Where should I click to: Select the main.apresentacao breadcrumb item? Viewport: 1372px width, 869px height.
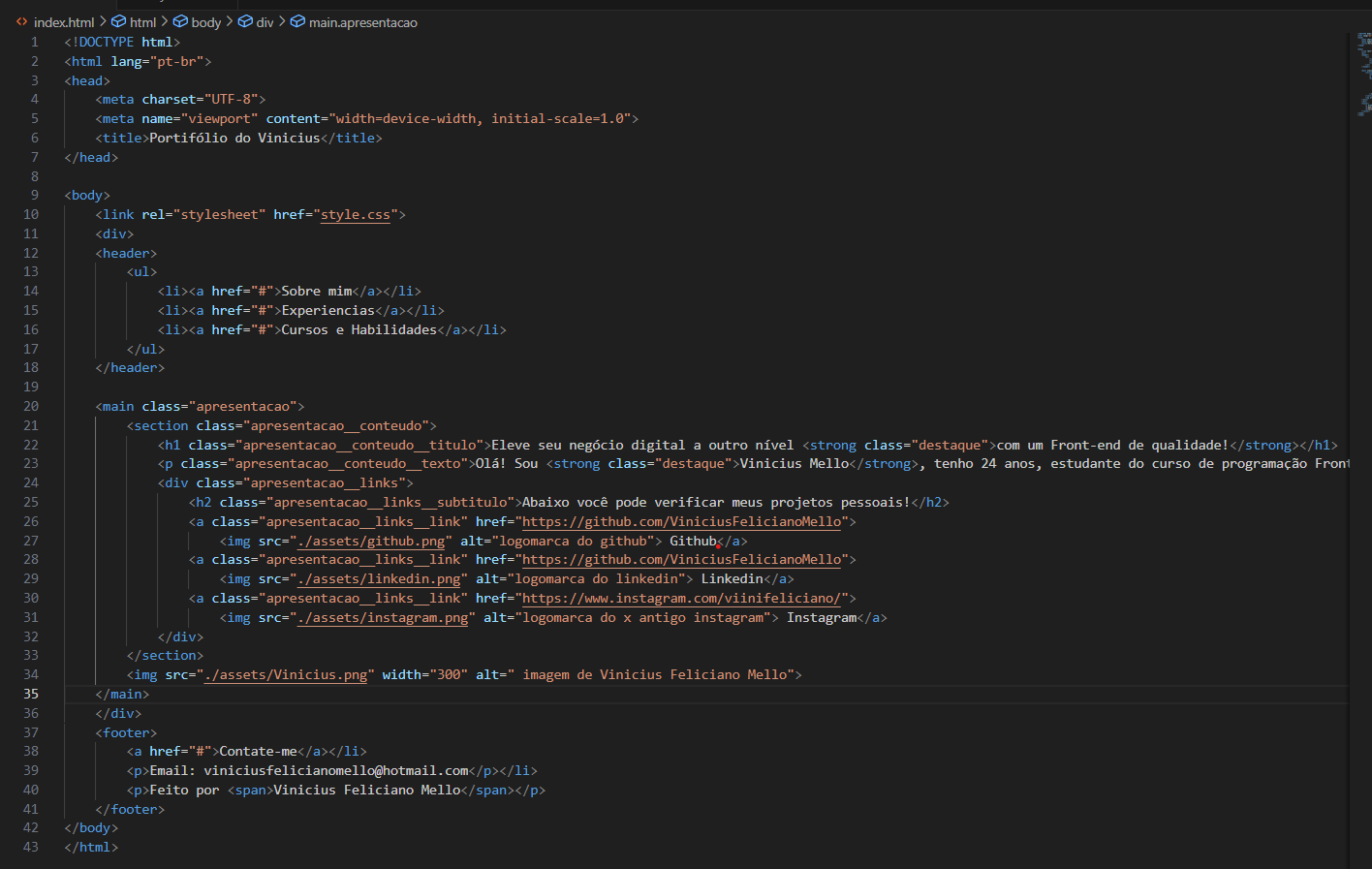[x=363, y=22]
